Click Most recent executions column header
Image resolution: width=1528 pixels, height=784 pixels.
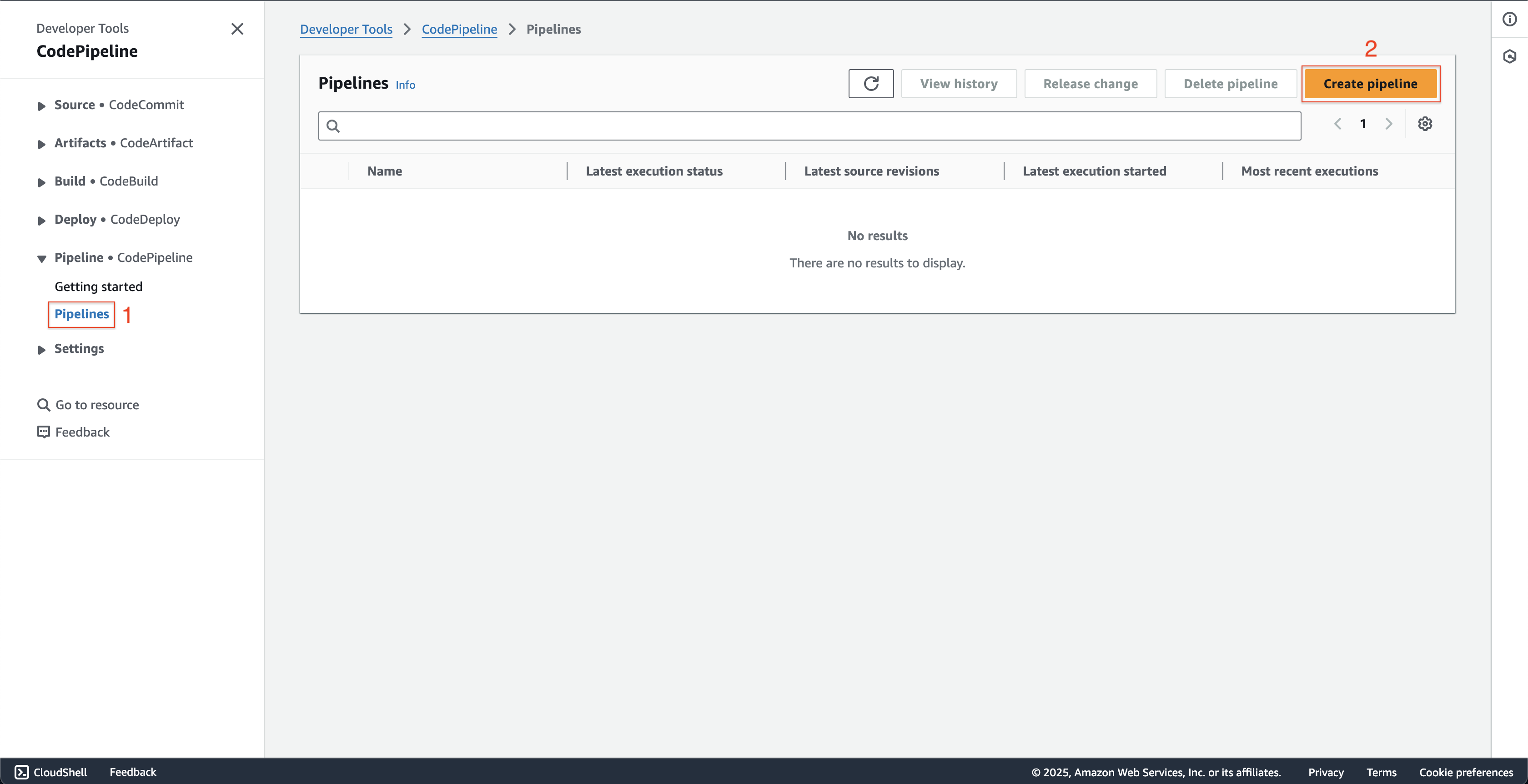click(x=1310, y=171)
